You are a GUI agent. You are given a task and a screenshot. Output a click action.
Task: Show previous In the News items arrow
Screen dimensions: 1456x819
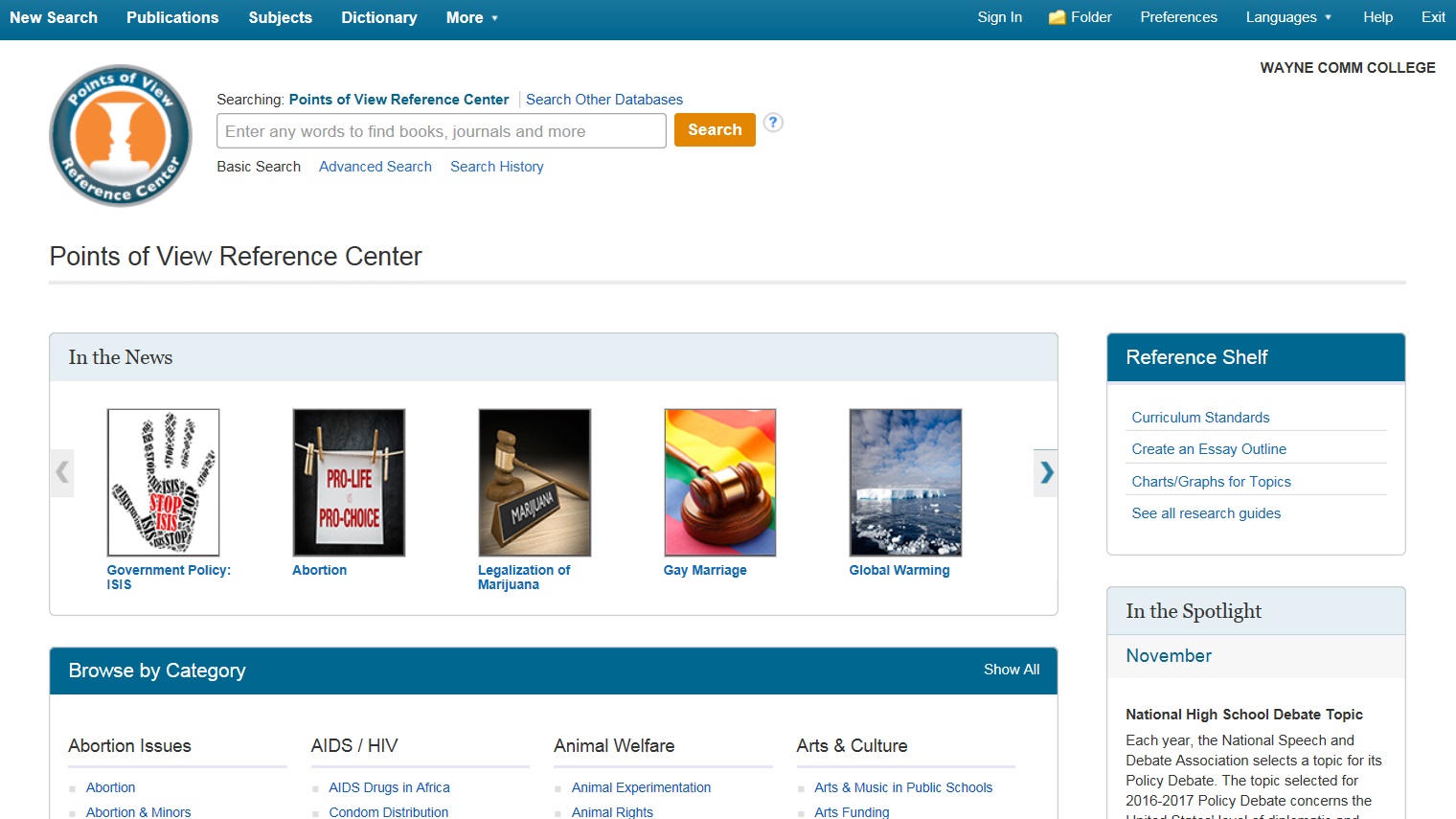click(x=62, y=472)
